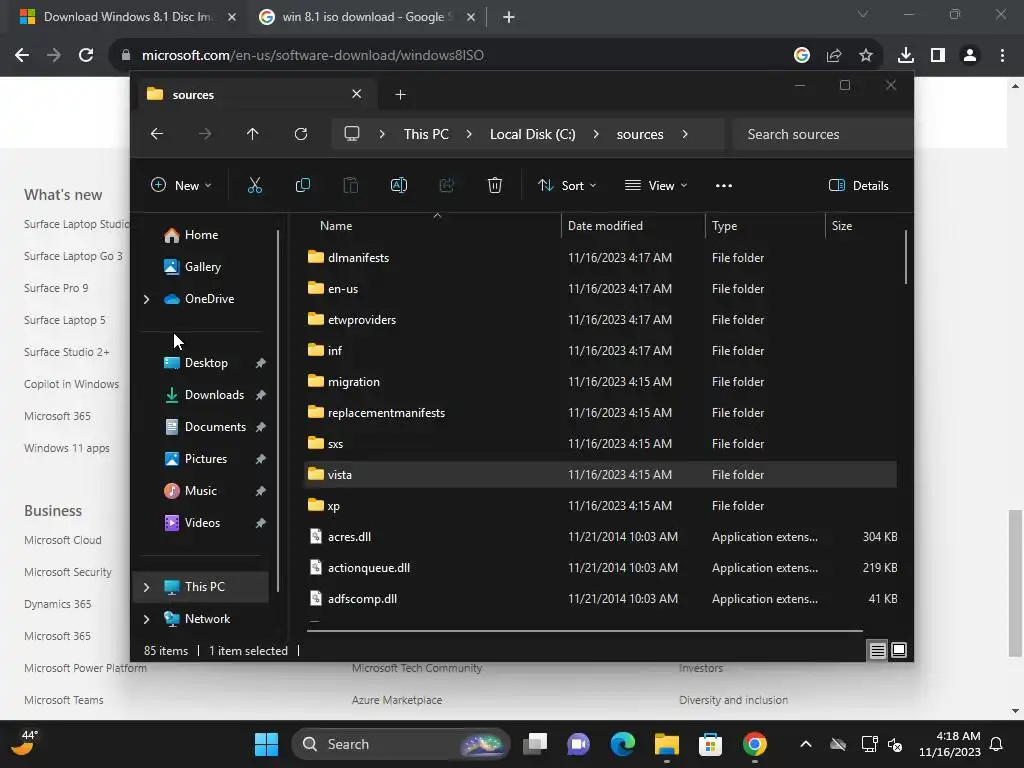
Task: Open Chrome three-dot menu
Action: pyautogui.click(x=1002, y=55)
